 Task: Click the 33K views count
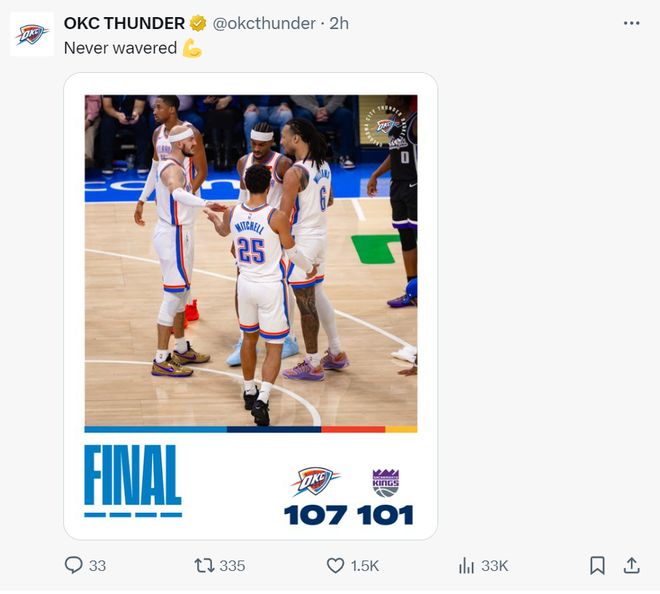pyautogui.click(x=495, y=565)
